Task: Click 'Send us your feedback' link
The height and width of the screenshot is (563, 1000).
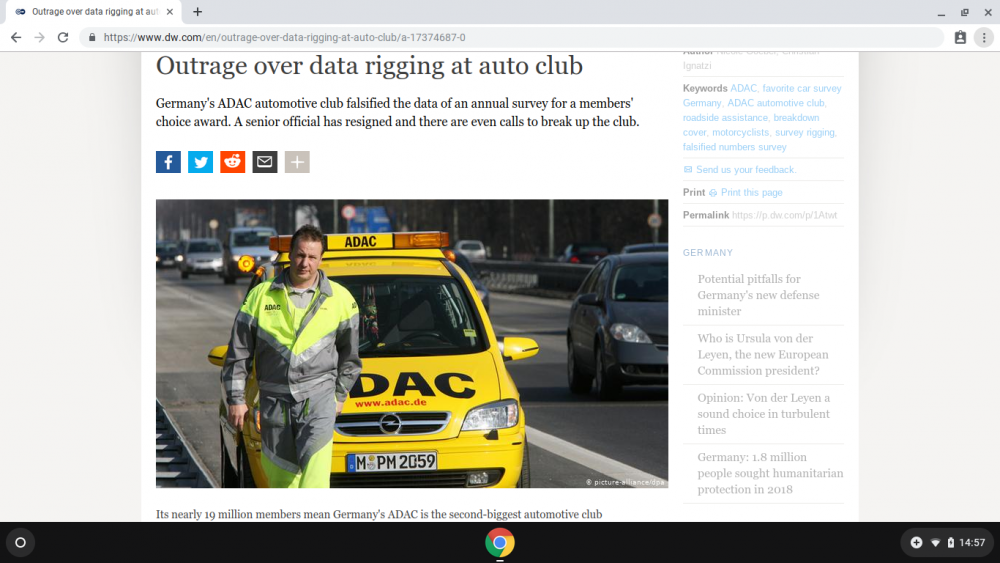Action: pyautogui.click(x=746, y=170)
